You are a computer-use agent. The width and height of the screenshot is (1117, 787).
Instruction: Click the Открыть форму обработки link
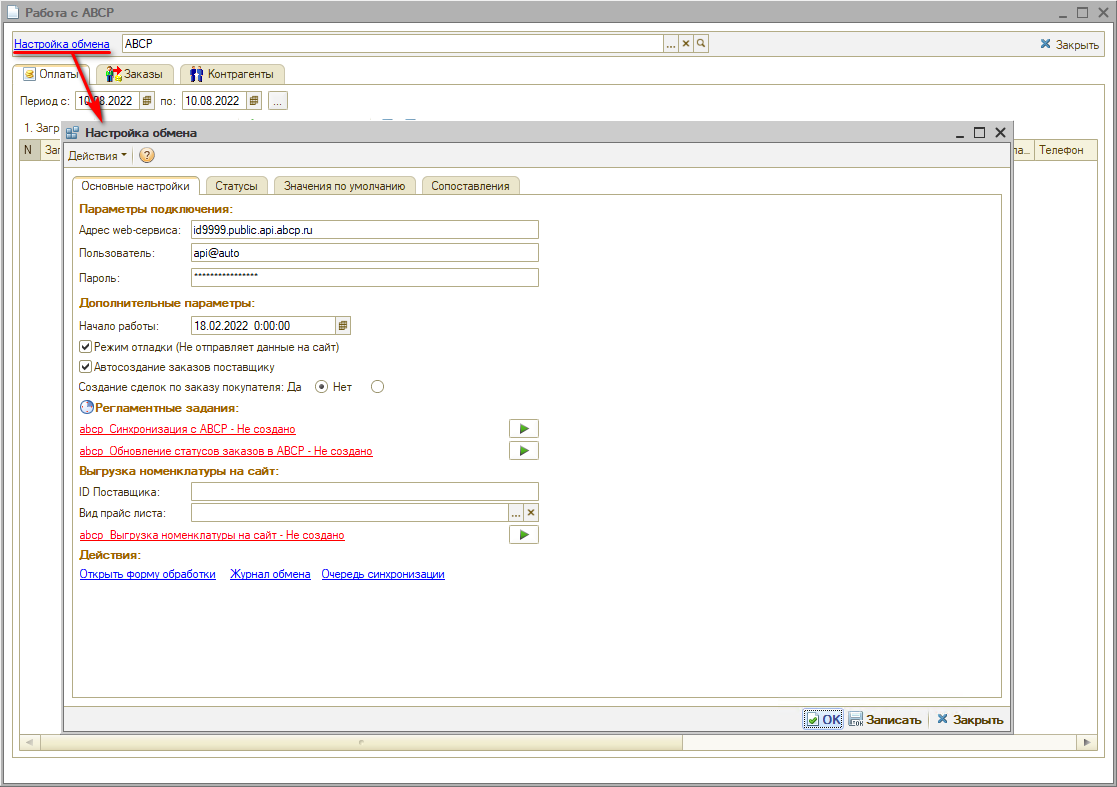coord(147,574)
